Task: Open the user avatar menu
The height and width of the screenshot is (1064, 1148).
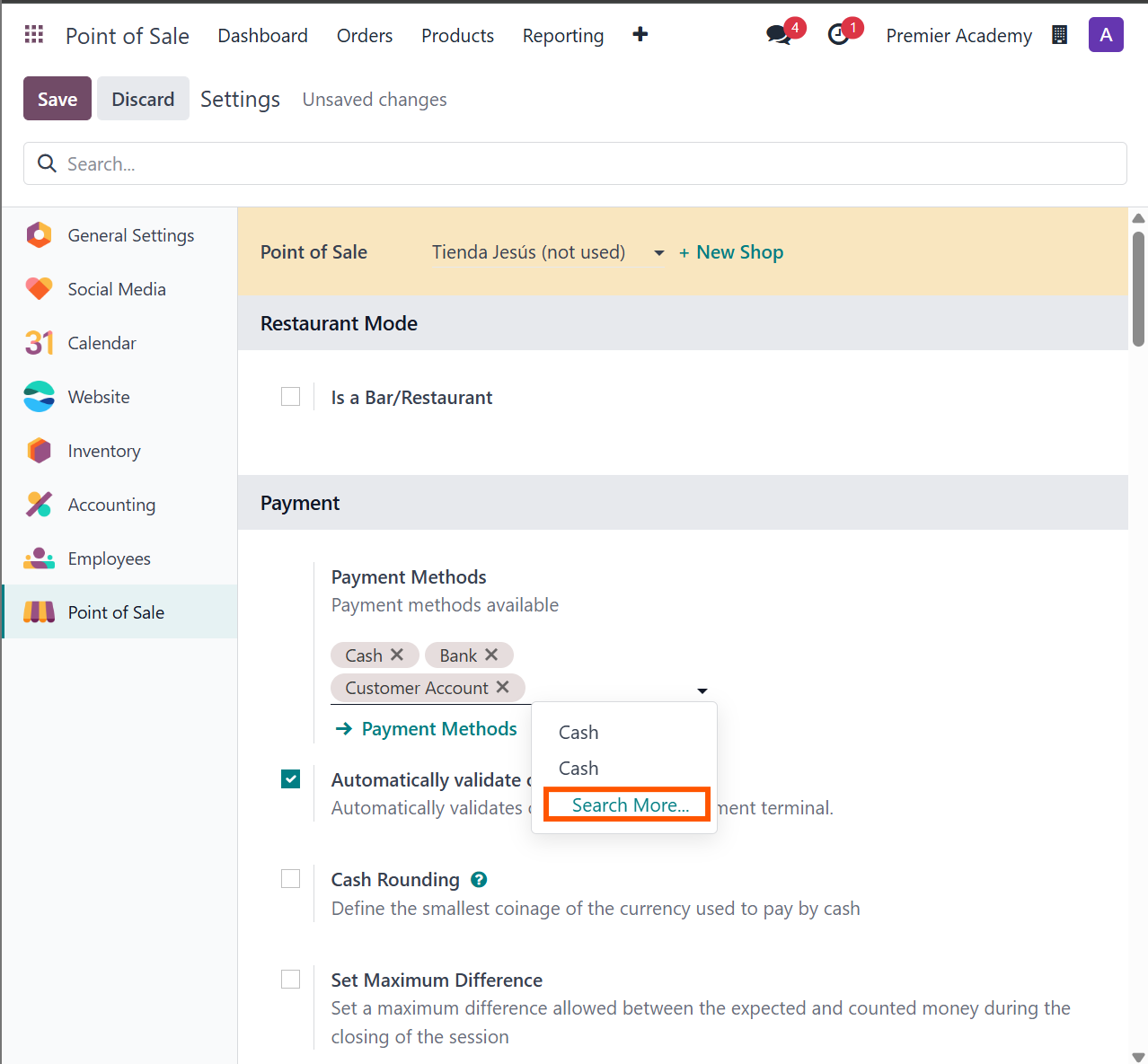Action: point(1105,35)
